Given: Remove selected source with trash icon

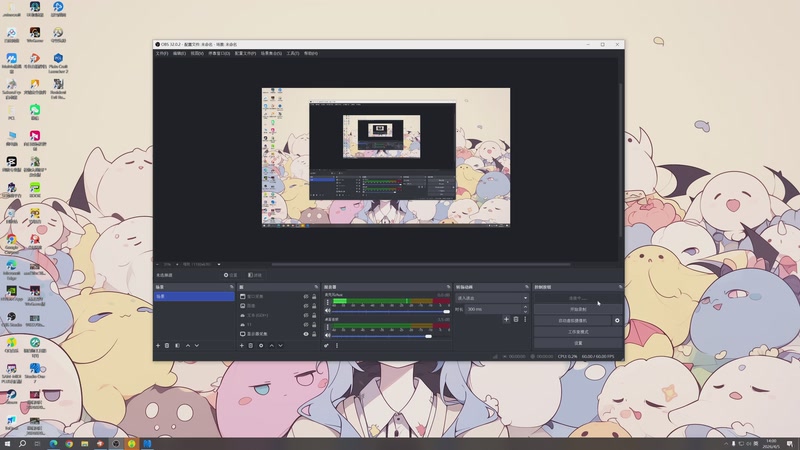Looking at the screenshot, I should (251, 345).
